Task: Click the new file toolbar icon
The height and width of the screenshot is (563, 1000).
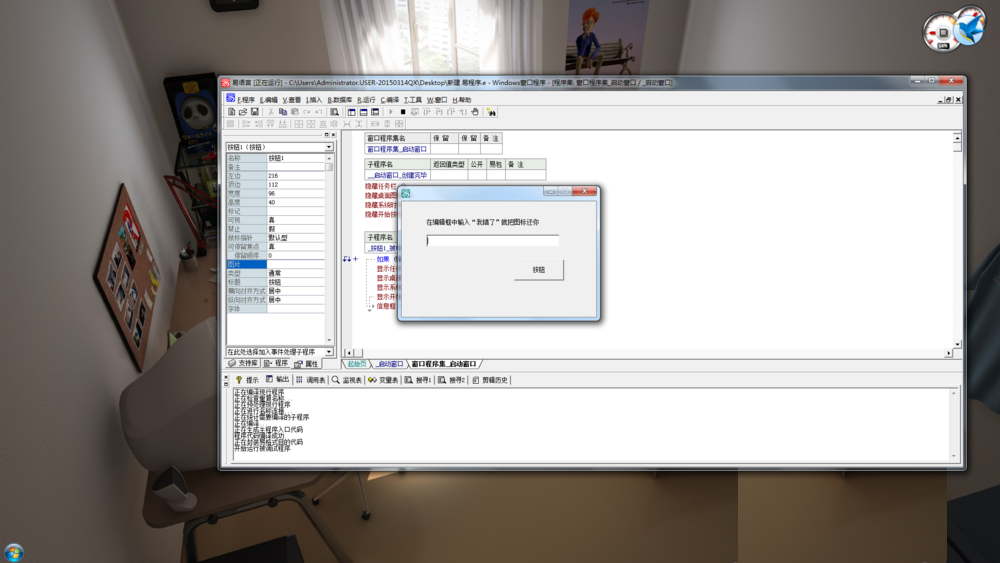Action: [231, 112]
